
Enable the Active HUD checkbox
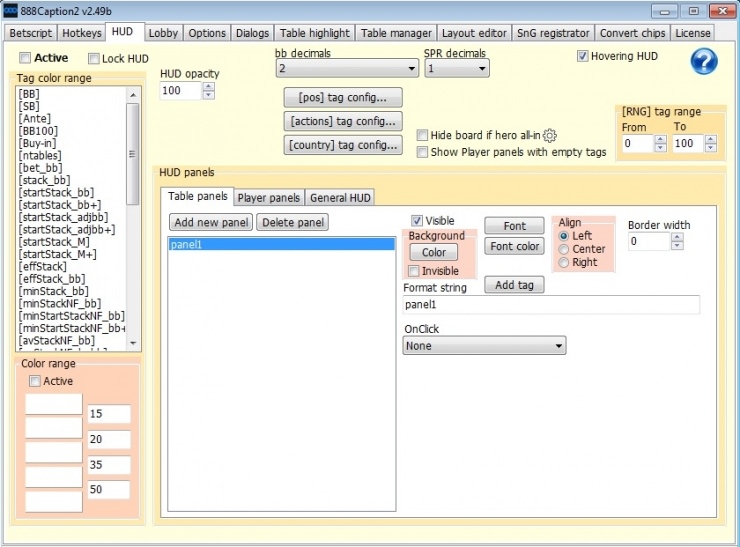[25, 58]
